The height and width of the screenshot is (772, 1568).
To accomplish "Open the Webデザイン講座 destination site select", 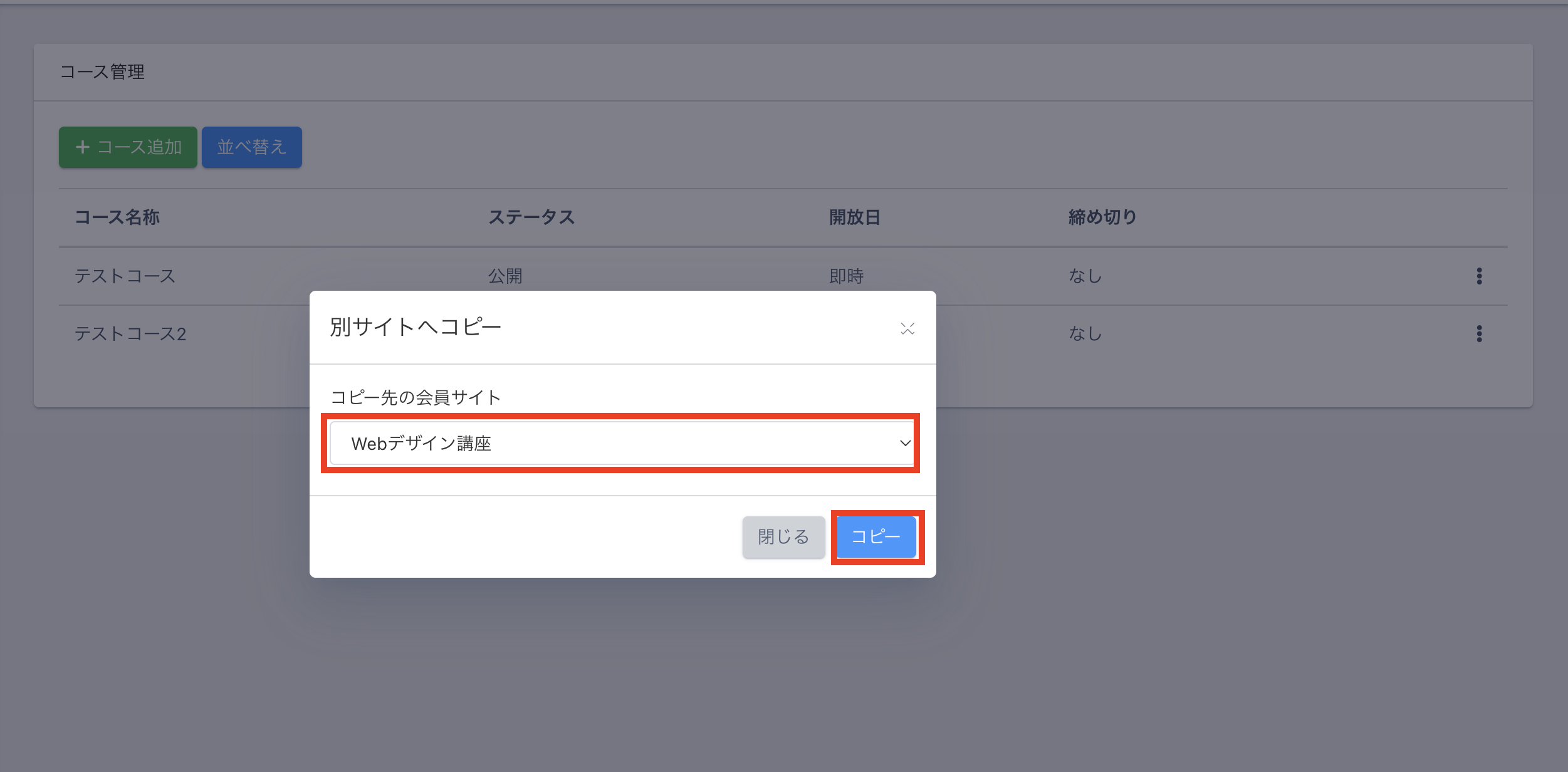I will (x=620, y=443).
